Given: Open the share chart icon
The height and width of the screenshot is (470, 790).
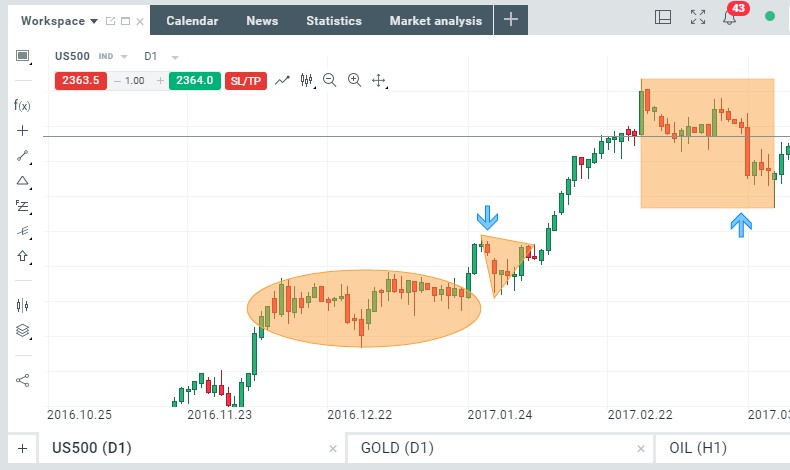Looking at the screenshot, I should click(22, 380).
